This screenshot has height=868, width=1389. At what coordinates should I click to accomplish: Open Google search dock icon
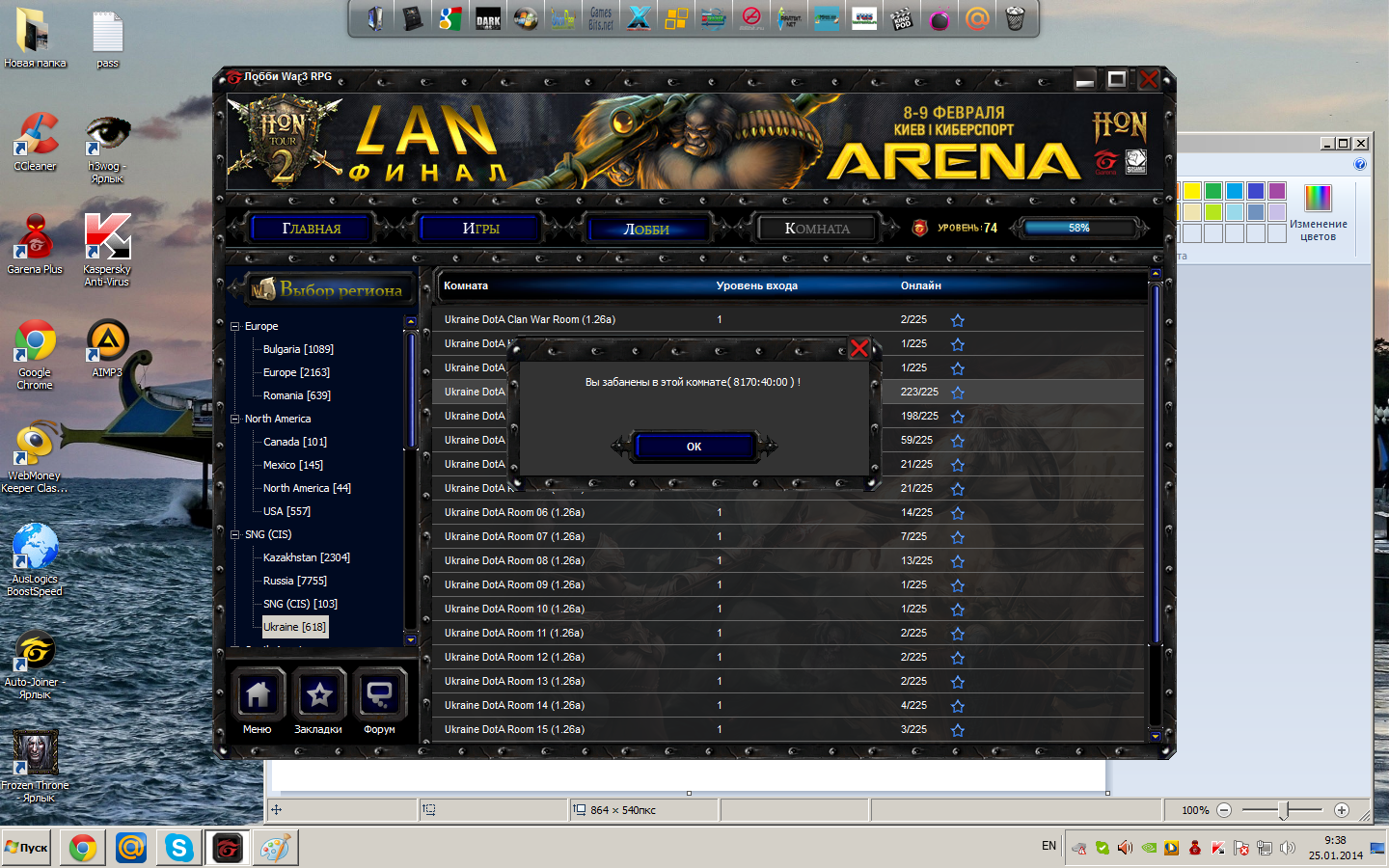tap(450, 17)
